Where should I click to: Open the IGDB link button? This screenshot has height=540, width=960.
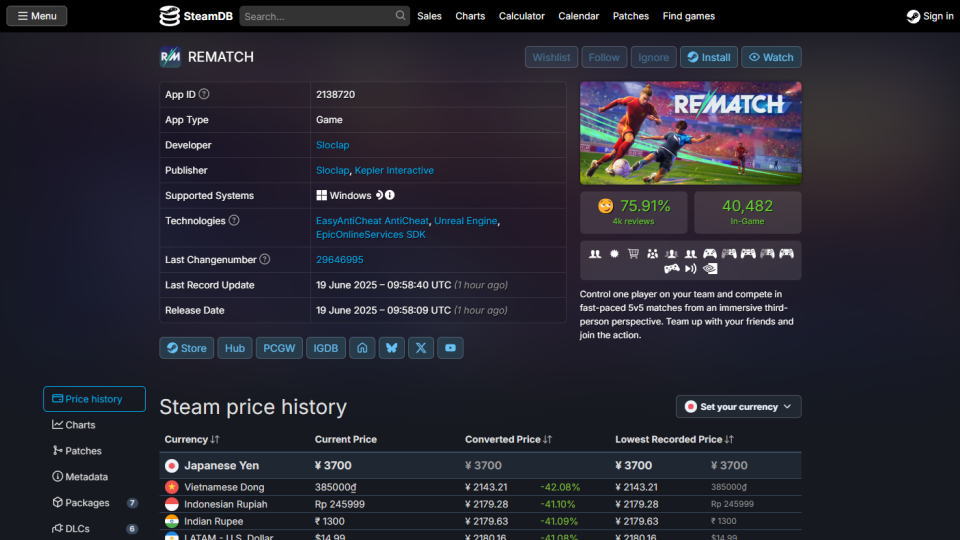pyautogui.click(x=326, y=348)
